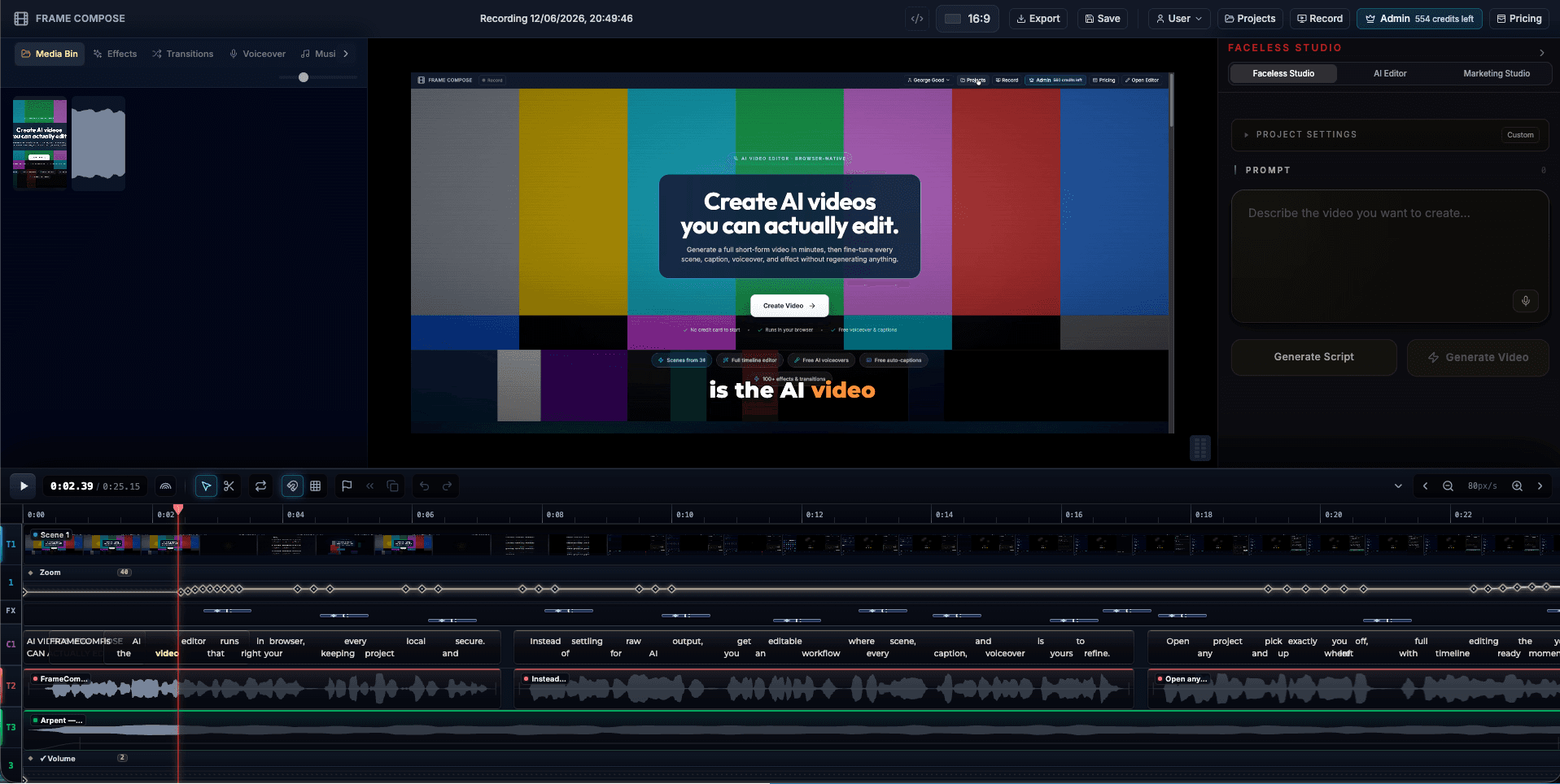
Task: Click the microphone icon in prompt box
Action: point(1526,301)
